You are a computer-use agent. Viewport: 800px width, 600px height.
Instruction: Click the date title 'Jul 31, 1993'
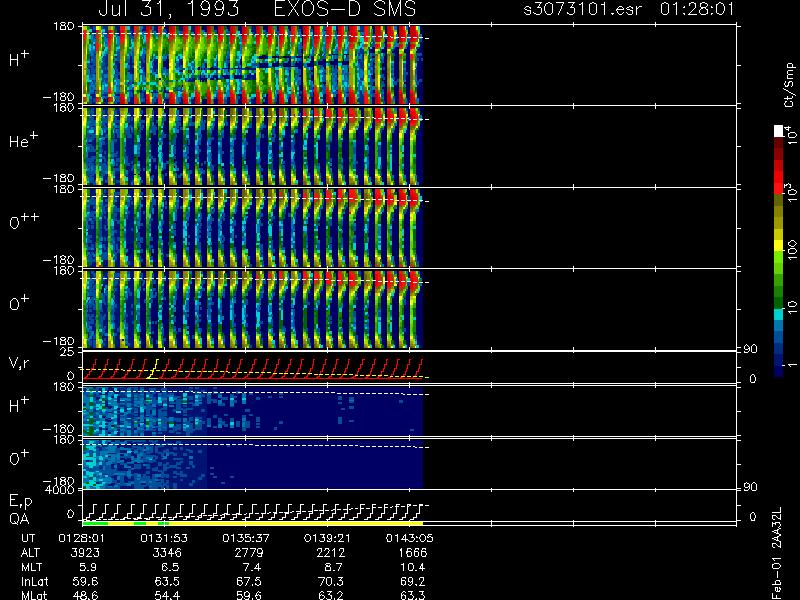[x=168, y=9]
